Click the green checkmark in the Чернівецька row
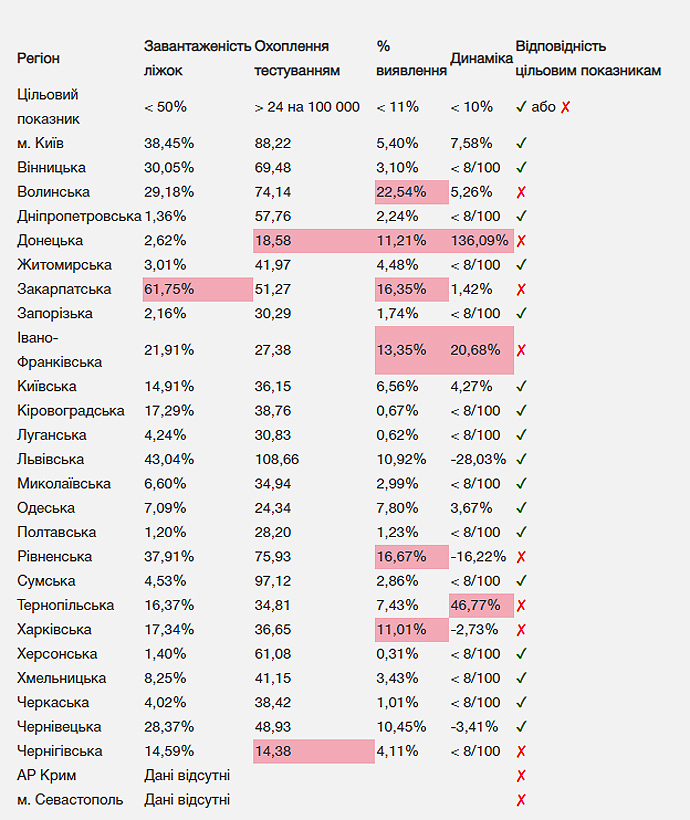690x820 pixels. click(x=521, y=727)
